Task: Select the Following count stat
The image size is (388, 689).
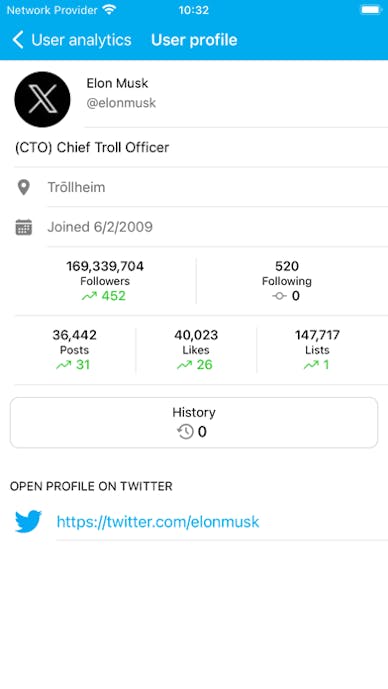Action: [287, 281]
